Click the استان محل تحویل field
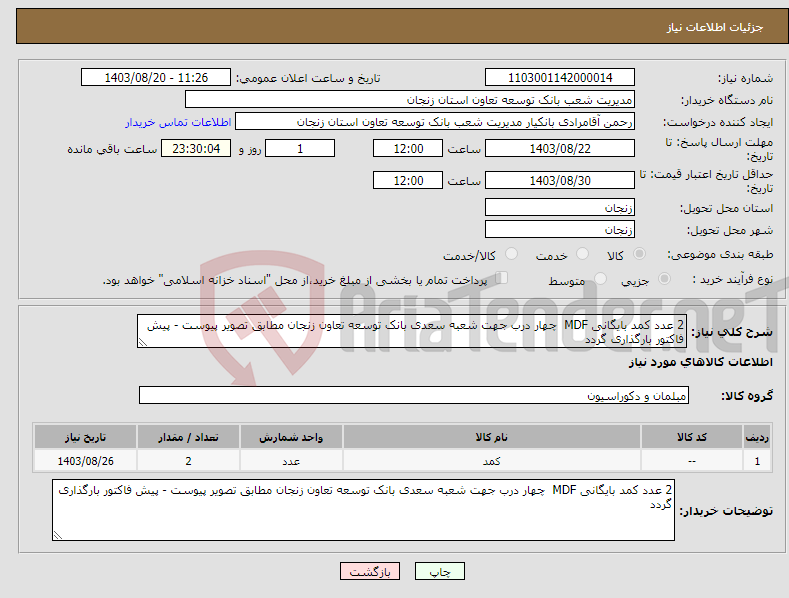Image resolution: width=789 pixels, height=598 pixels. click(x=560, y=207)
